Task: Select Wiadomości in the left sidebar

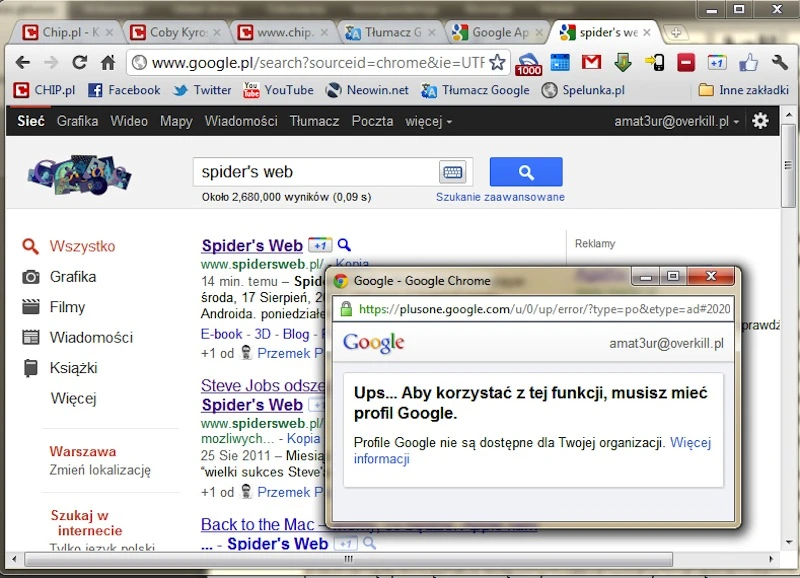Action: click(78, 337)
